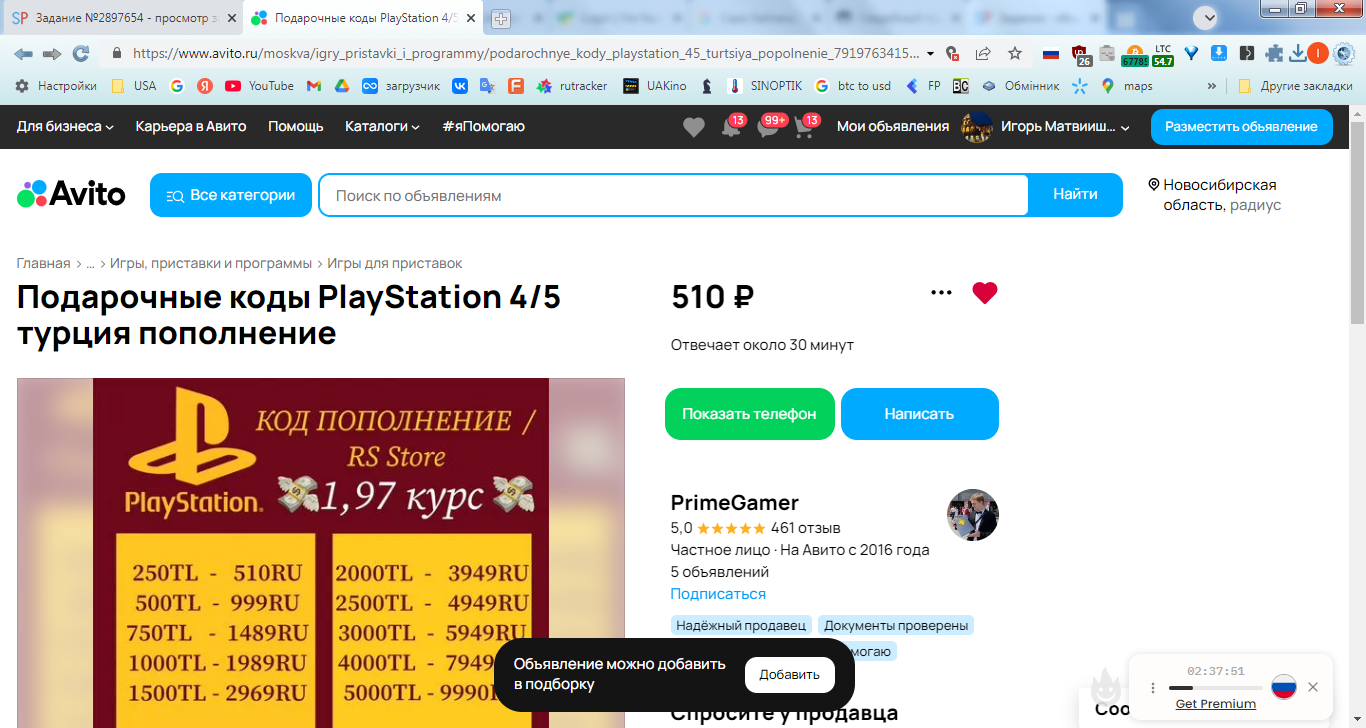Go to Avito home via logo

71,194
